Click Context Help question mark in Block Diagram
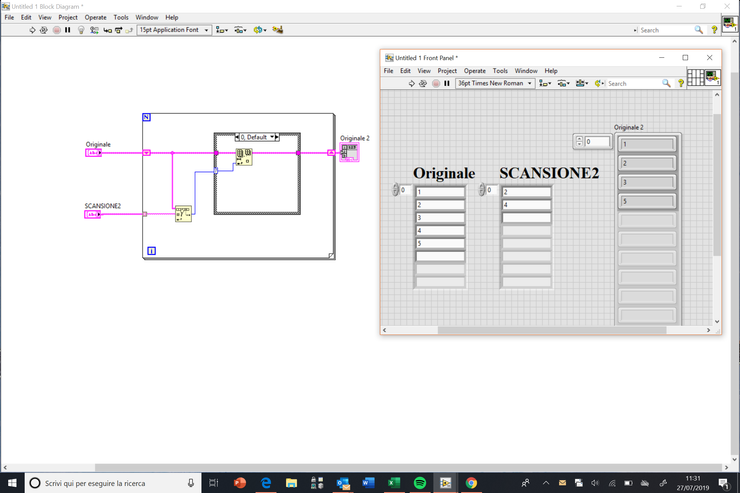 point(714,30)
